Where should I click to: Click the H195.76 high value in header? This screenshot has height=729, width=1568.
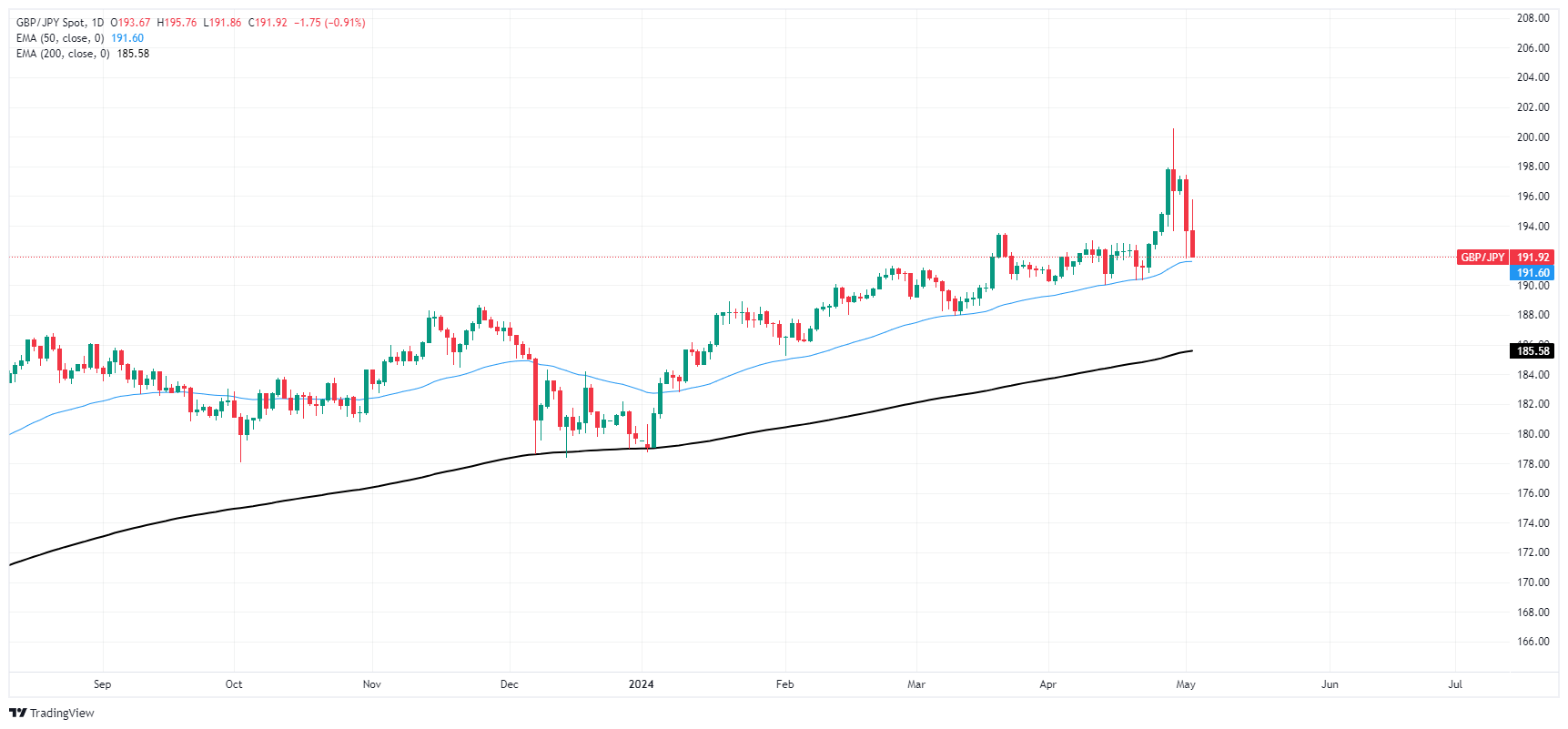click(177, 23)
